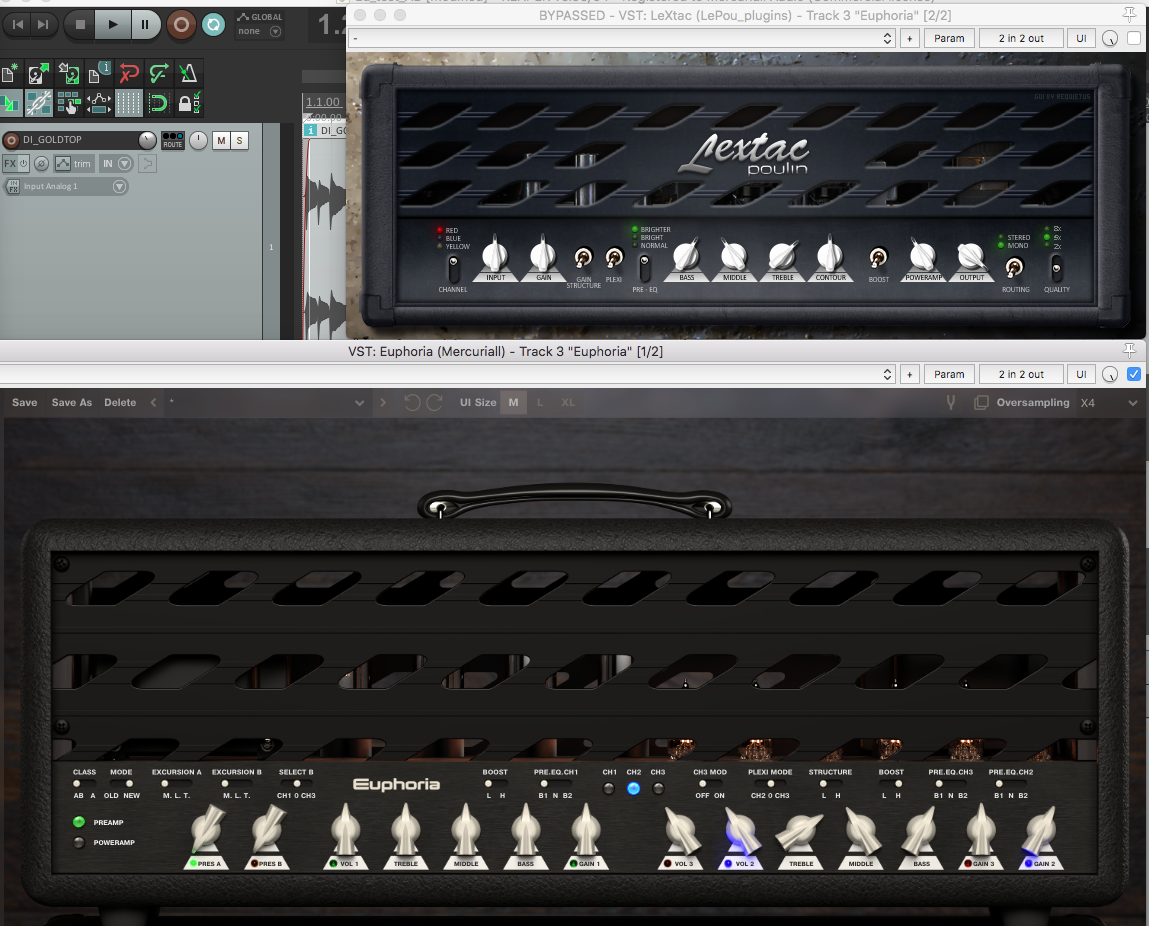
Task: Toggle the PREAMP LED on Euphoria
Action: pos(79,822)
